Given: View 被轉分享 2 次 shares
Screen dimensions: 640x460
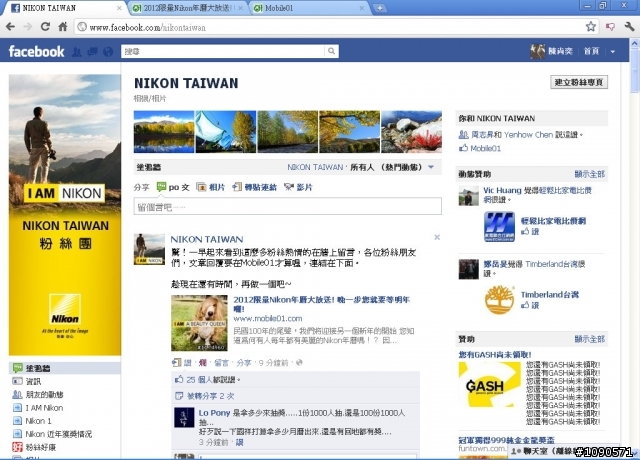Looking at the screenshot, I should [x=210, y=396].
